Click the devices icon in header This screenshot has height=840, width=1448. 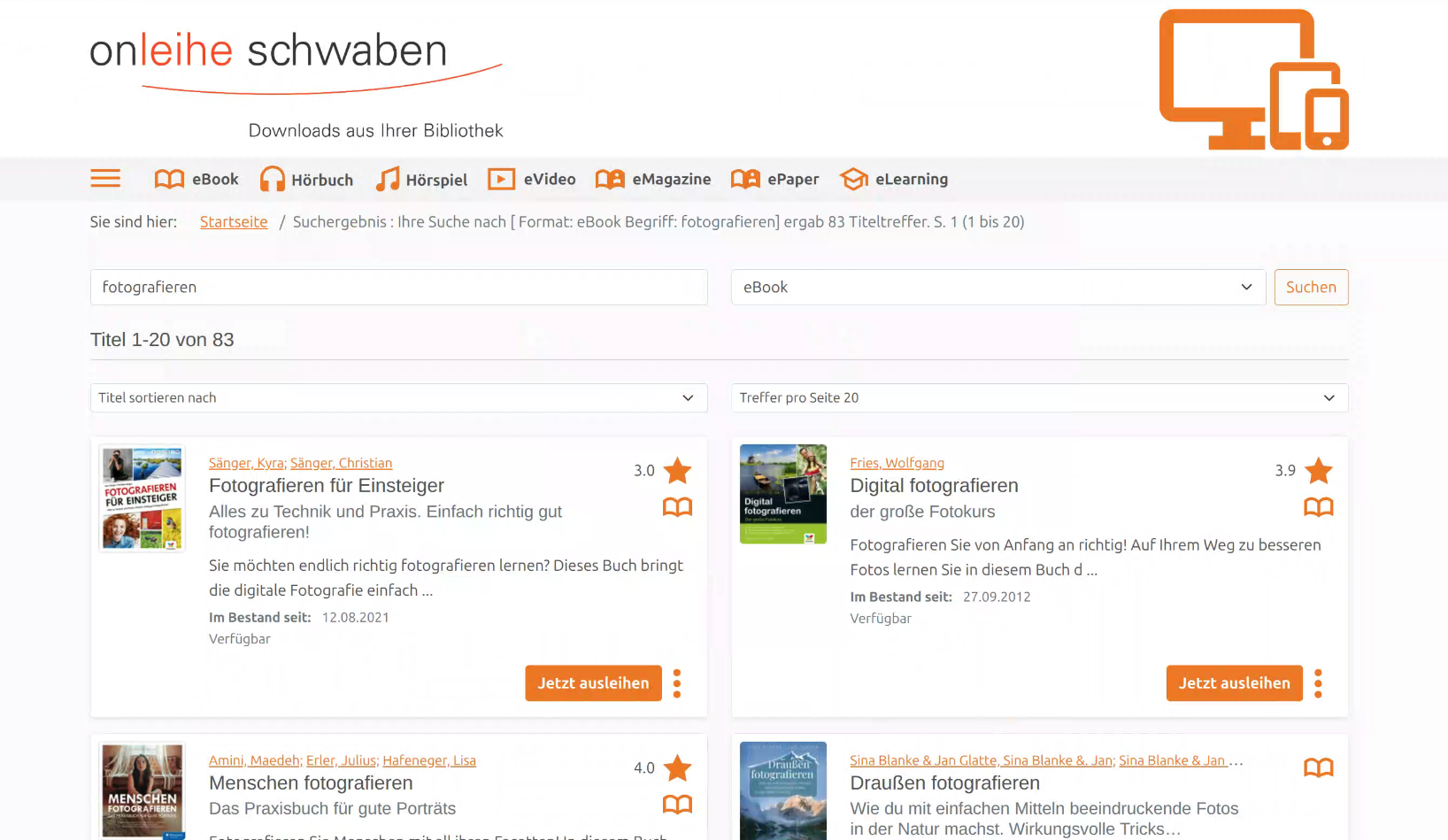[x=1253, y=80]
